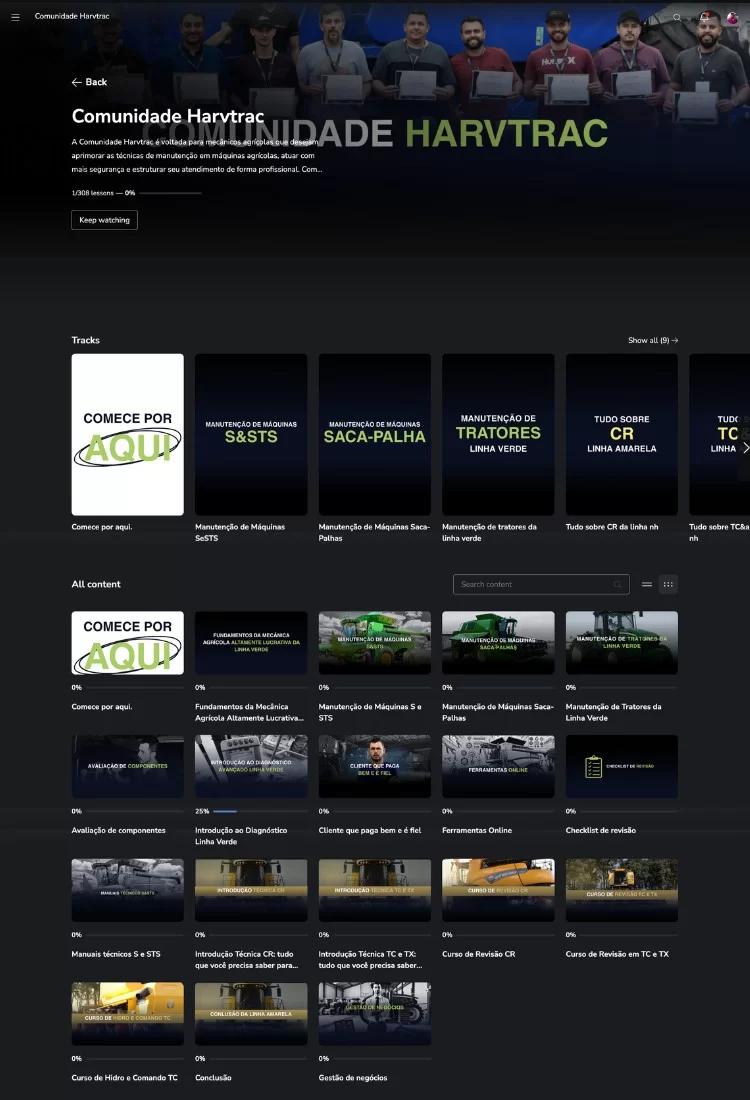Click the 'Curso de Revisão CR' title text
The image size is (750, 1100).
(478, 954)
